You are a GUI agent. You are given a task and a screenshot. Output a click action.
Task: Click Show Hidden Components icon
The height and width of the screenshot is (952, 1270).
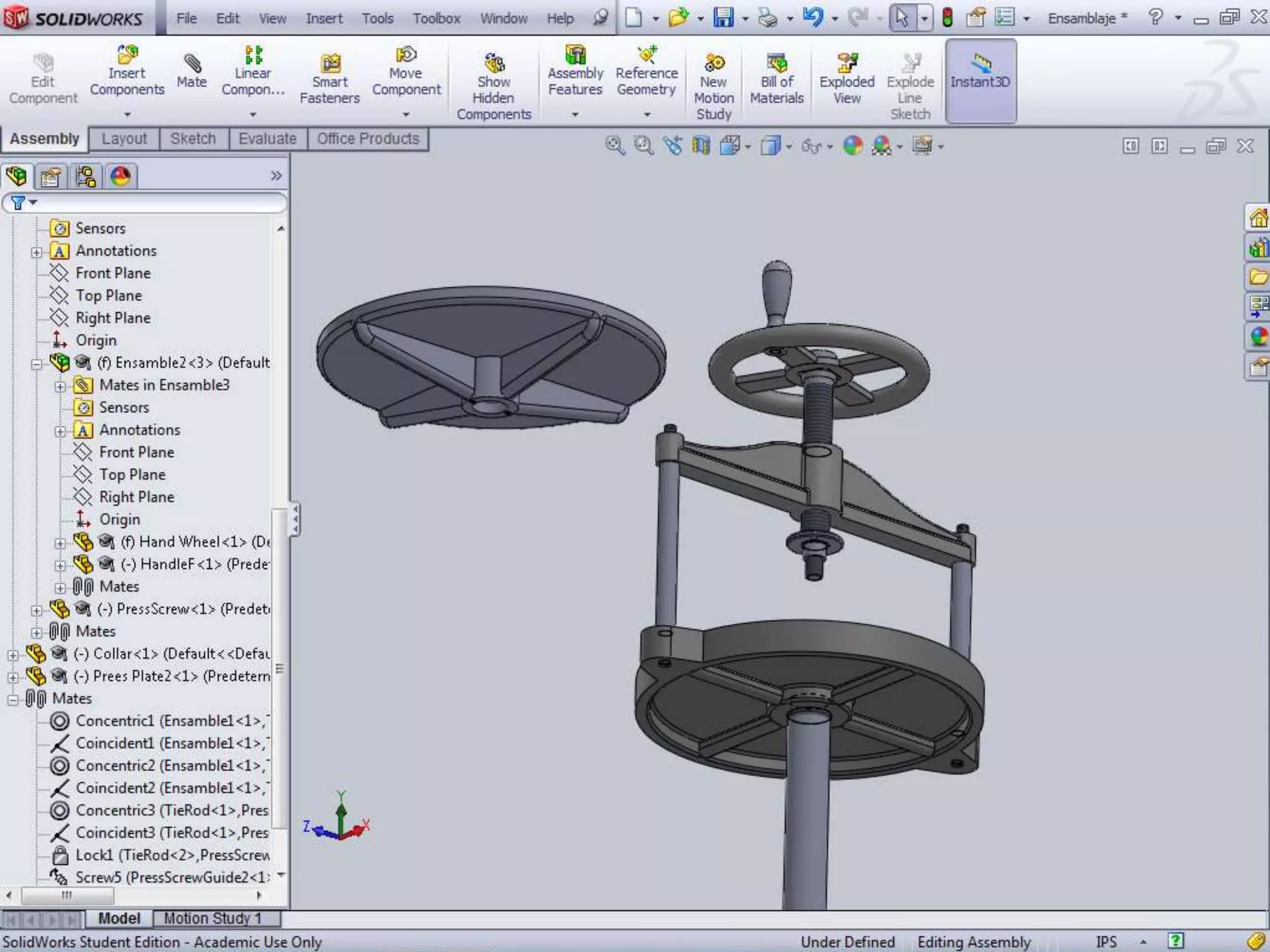pyautogui.click(x=494, y=64)
